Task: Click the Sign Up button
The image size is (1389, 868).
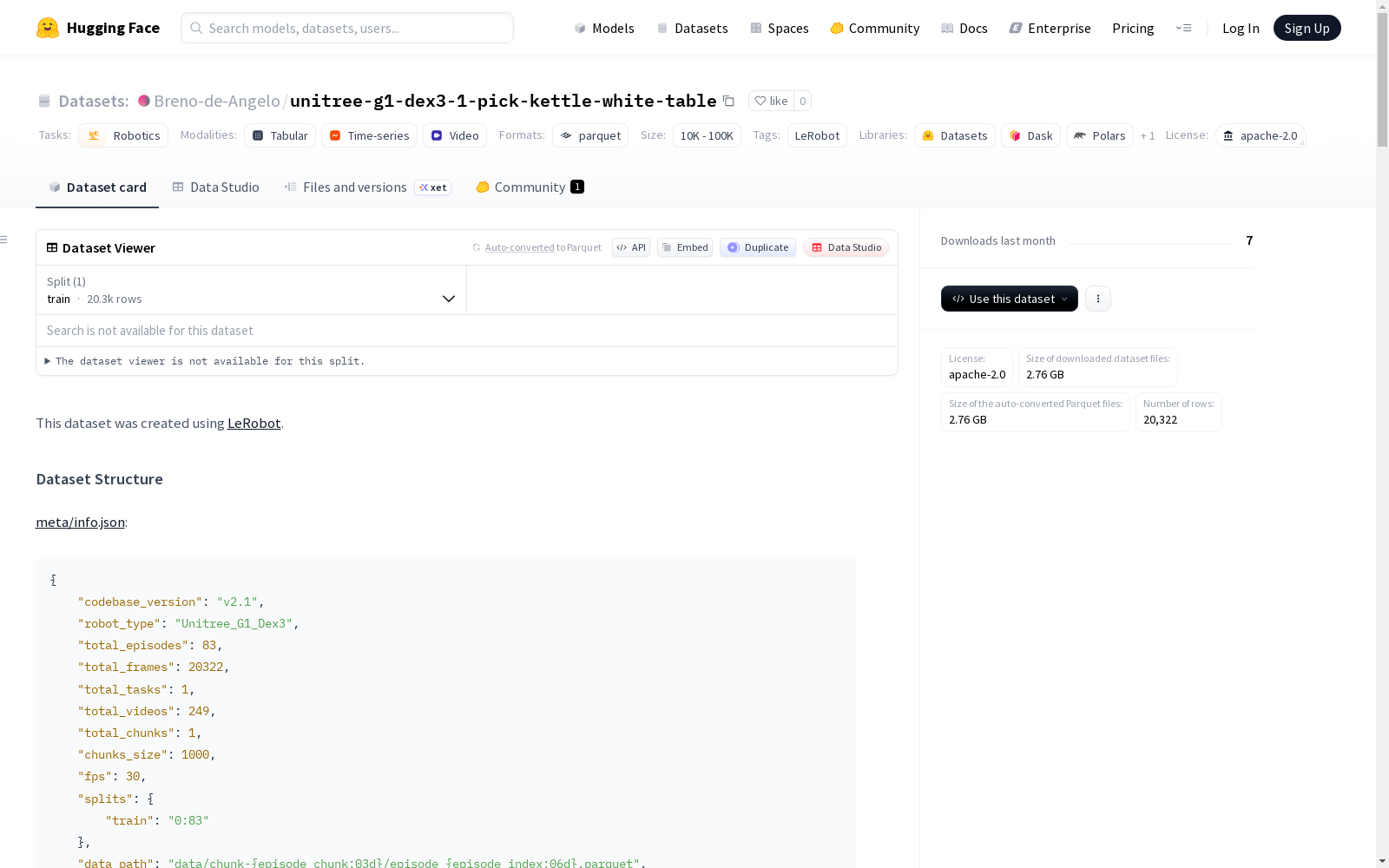Action: point(1307,28)
